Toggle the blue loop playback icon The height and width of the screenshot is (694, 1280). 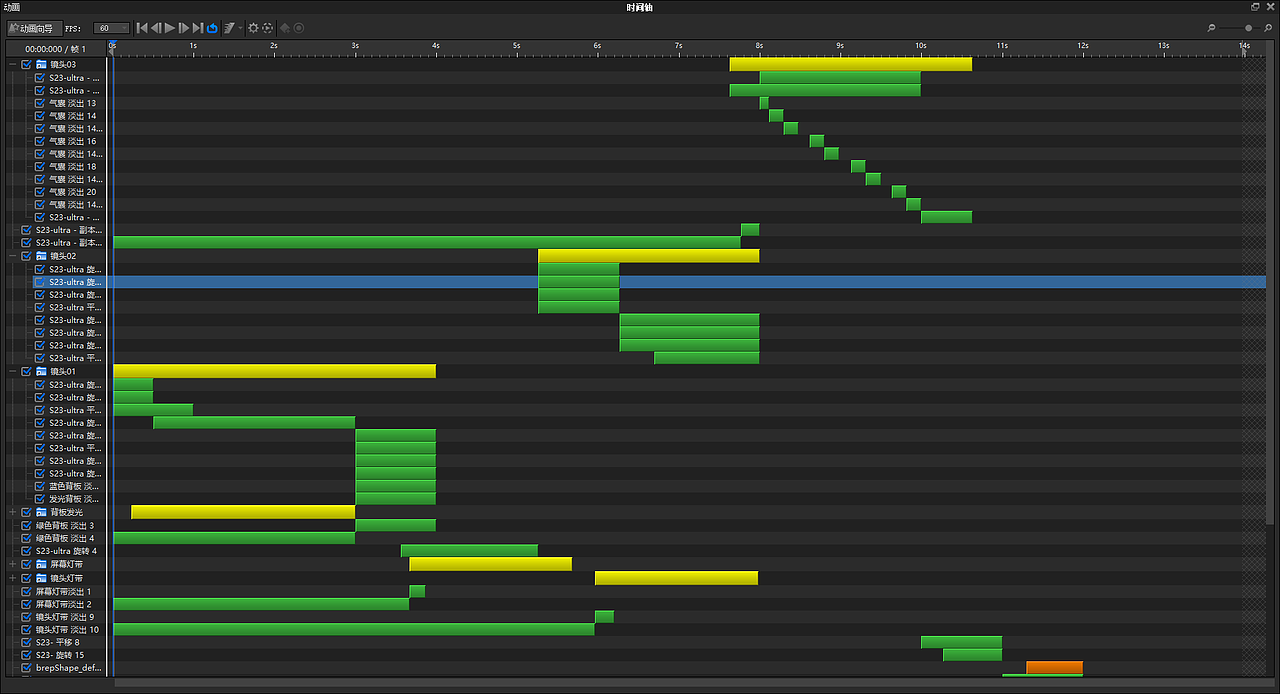[212, 28]
